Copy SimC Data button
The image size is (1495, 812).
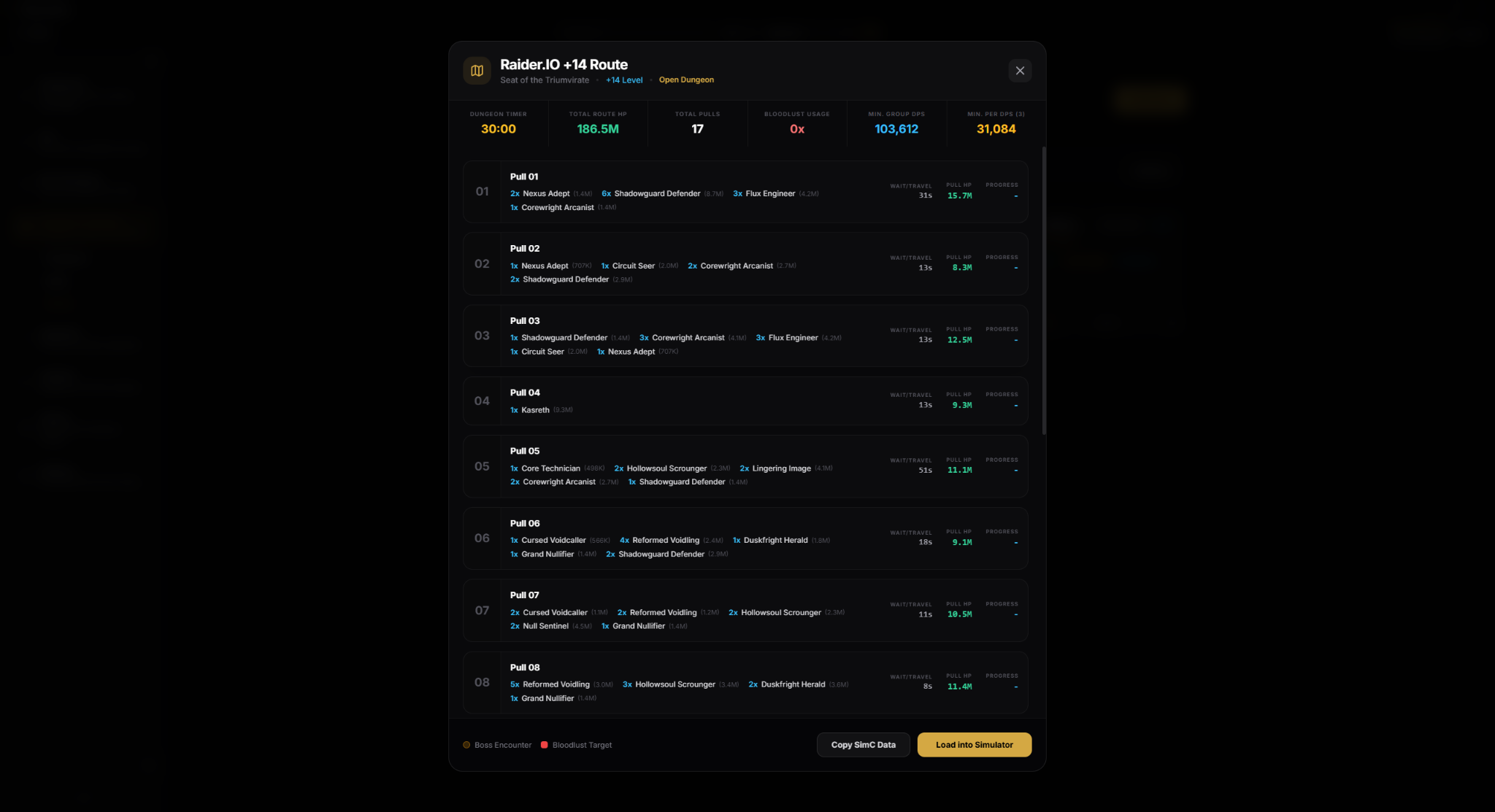(x=863, y=745)
